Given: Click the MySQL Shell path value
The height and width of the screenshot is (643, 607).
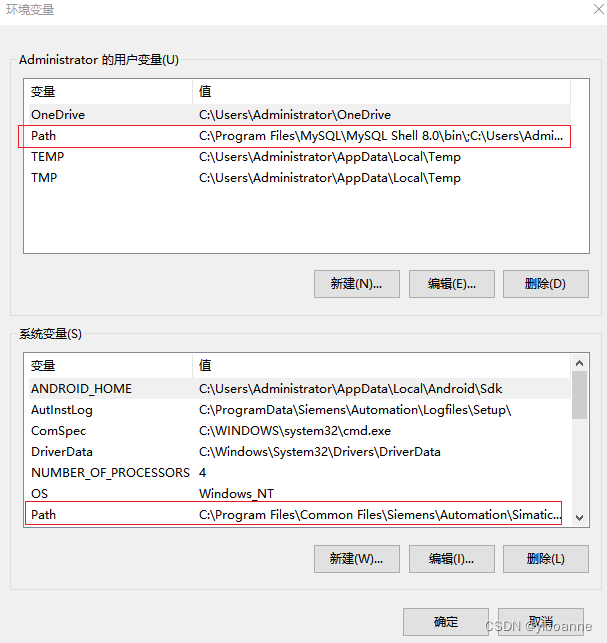Looking at the screenshot, I should pos(381,136).
